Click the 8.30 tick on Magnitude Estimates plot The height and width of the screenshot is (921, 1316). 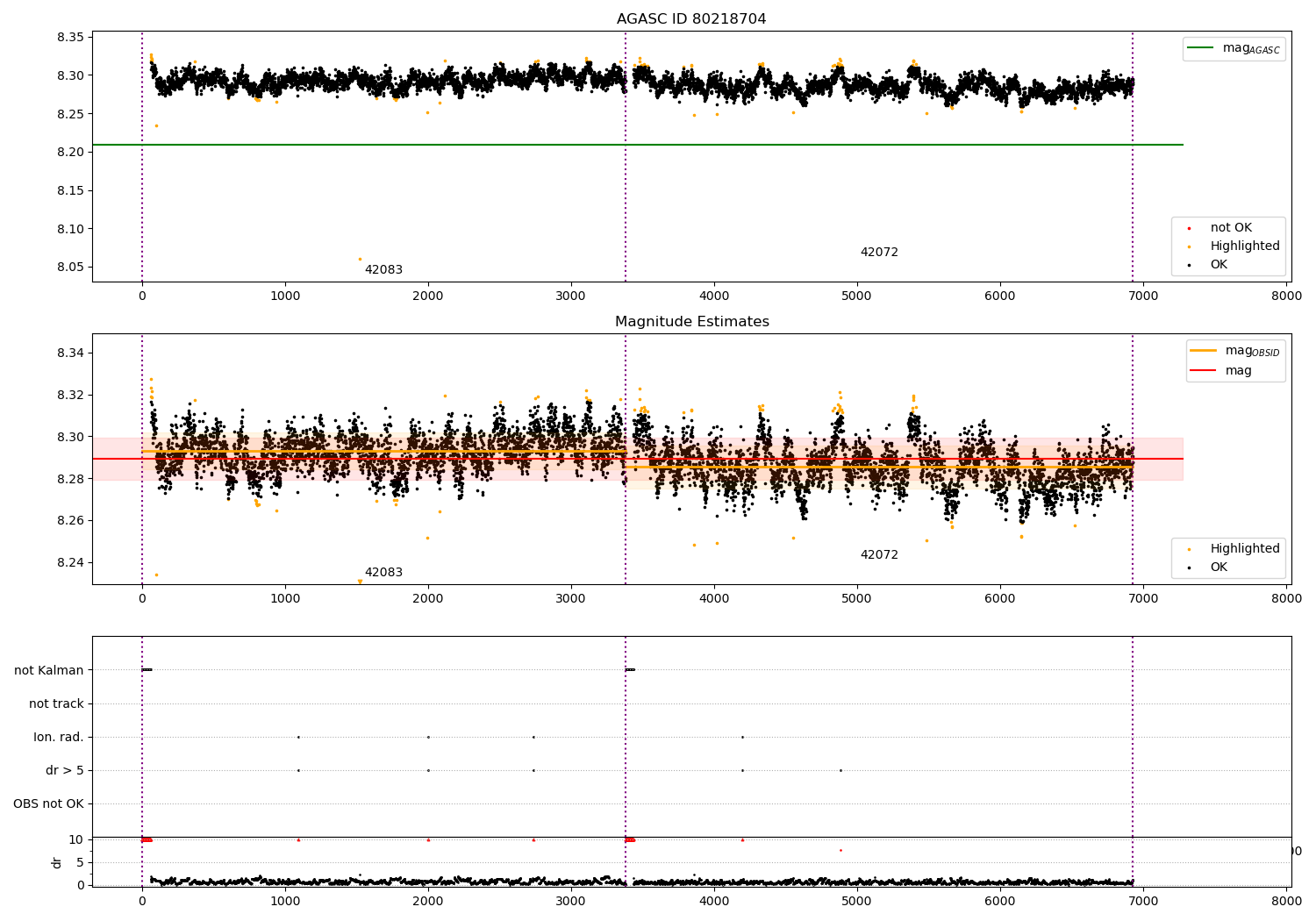[x=71, y=437]
